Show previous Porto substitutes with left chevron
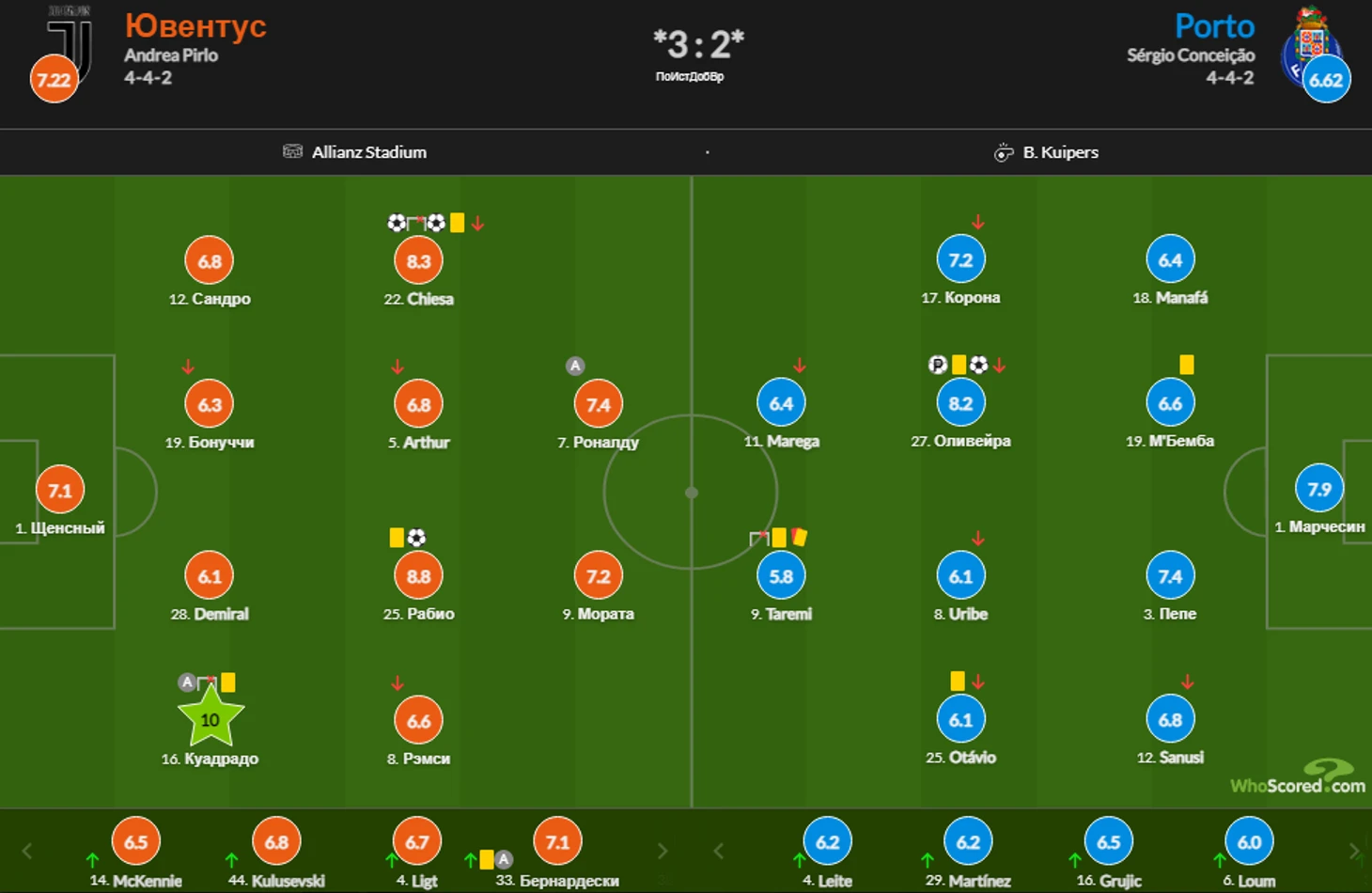 (719, 851)
